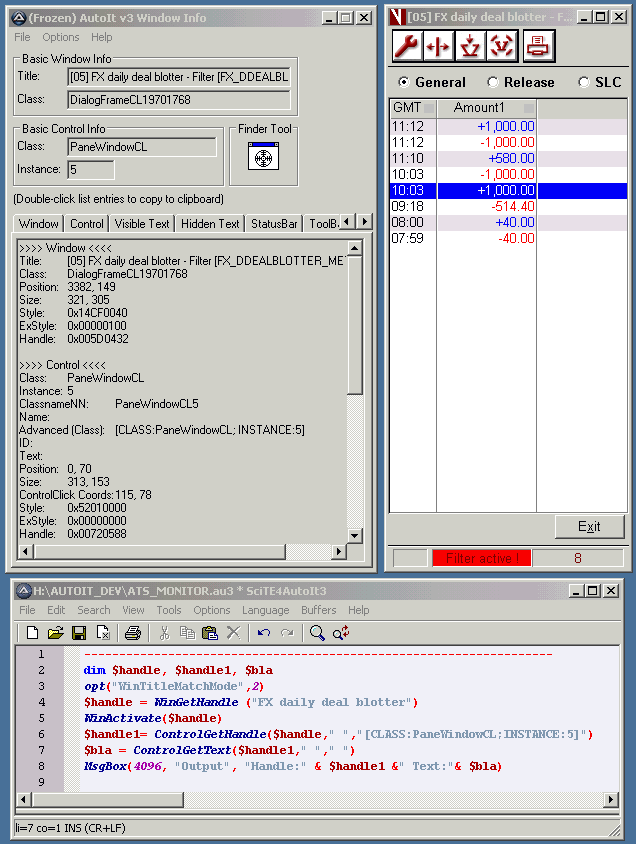
Task: Click the red Filter active status indicator
Action: pos(482,558)
